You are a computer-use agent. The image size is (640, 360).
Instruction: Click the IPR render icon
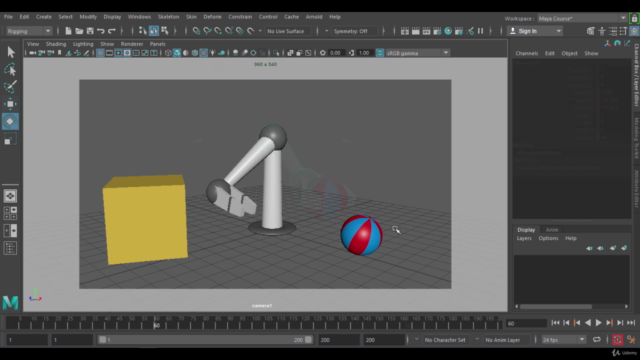[426, 31]
